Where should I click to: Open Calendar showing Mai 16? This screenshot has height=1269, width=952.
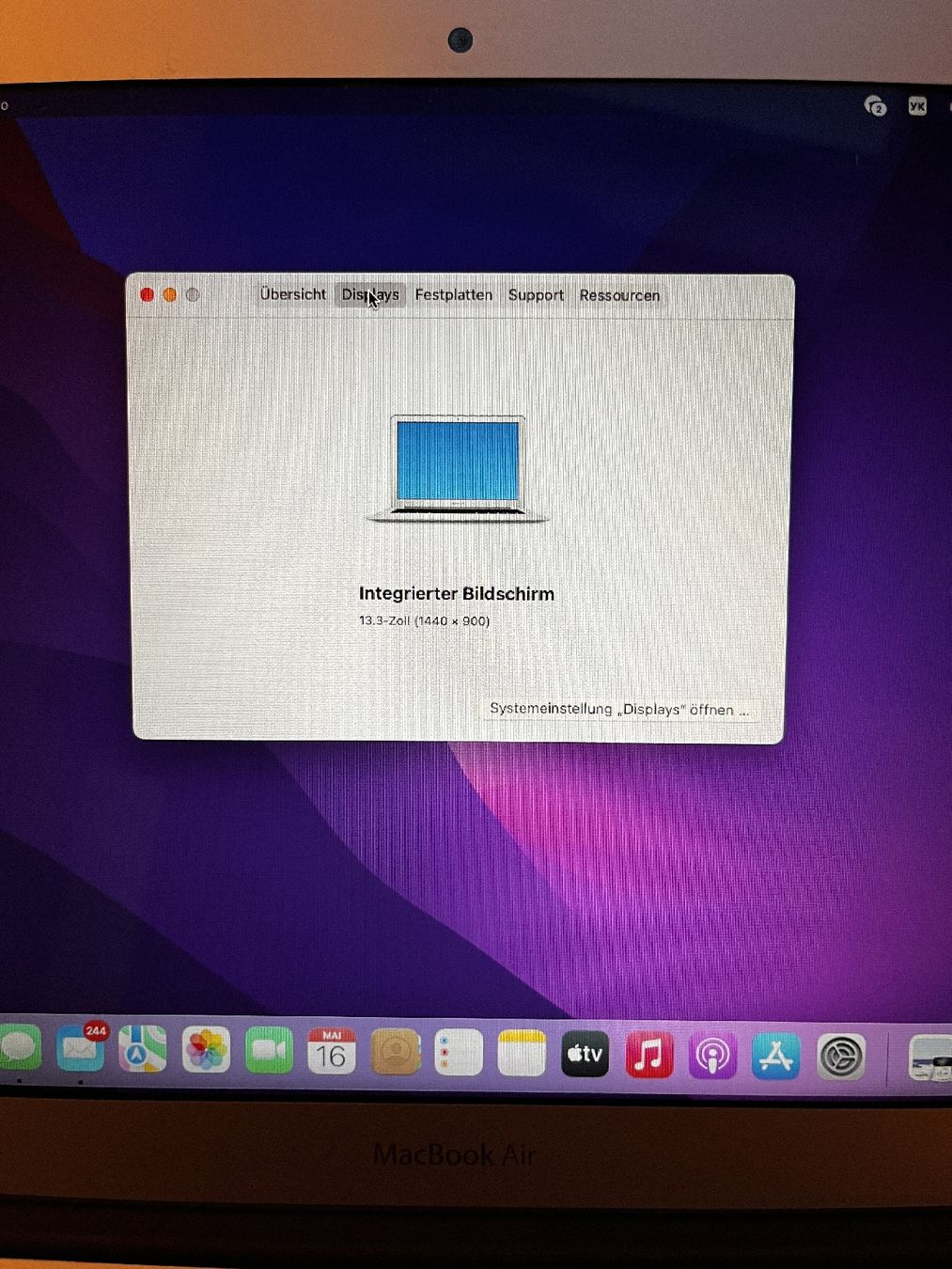coord(331,1052)
